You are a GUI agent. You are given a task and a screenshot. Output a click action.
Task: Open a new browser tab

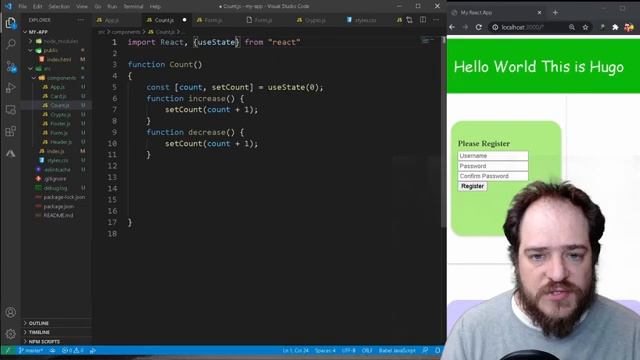pos(555,13)
